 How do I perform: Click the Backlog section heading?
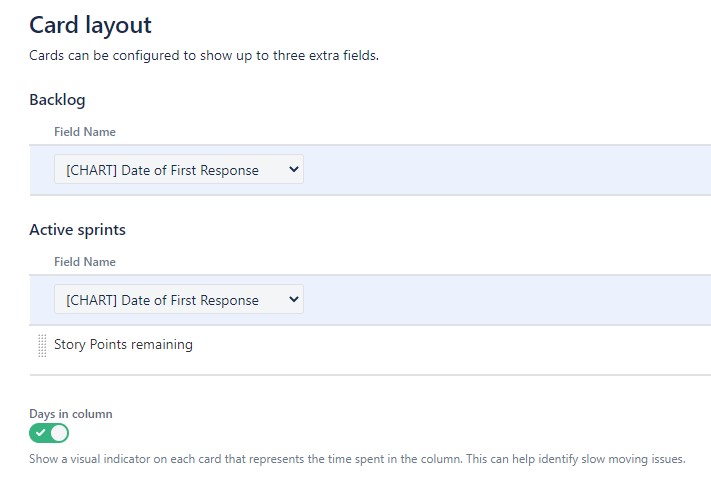point(57,100)
